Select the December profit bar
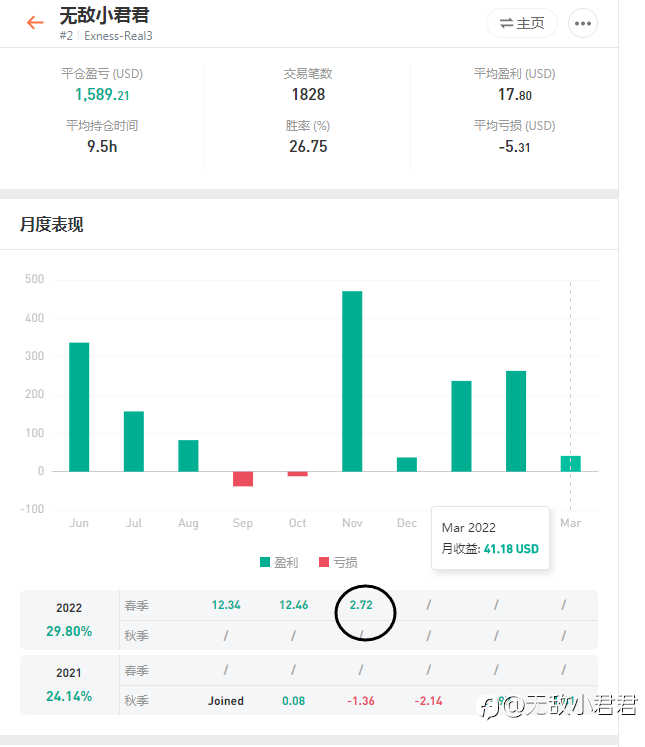Viewport: 645px width, 747px height. pyautogui.click(x=407, y=464)
